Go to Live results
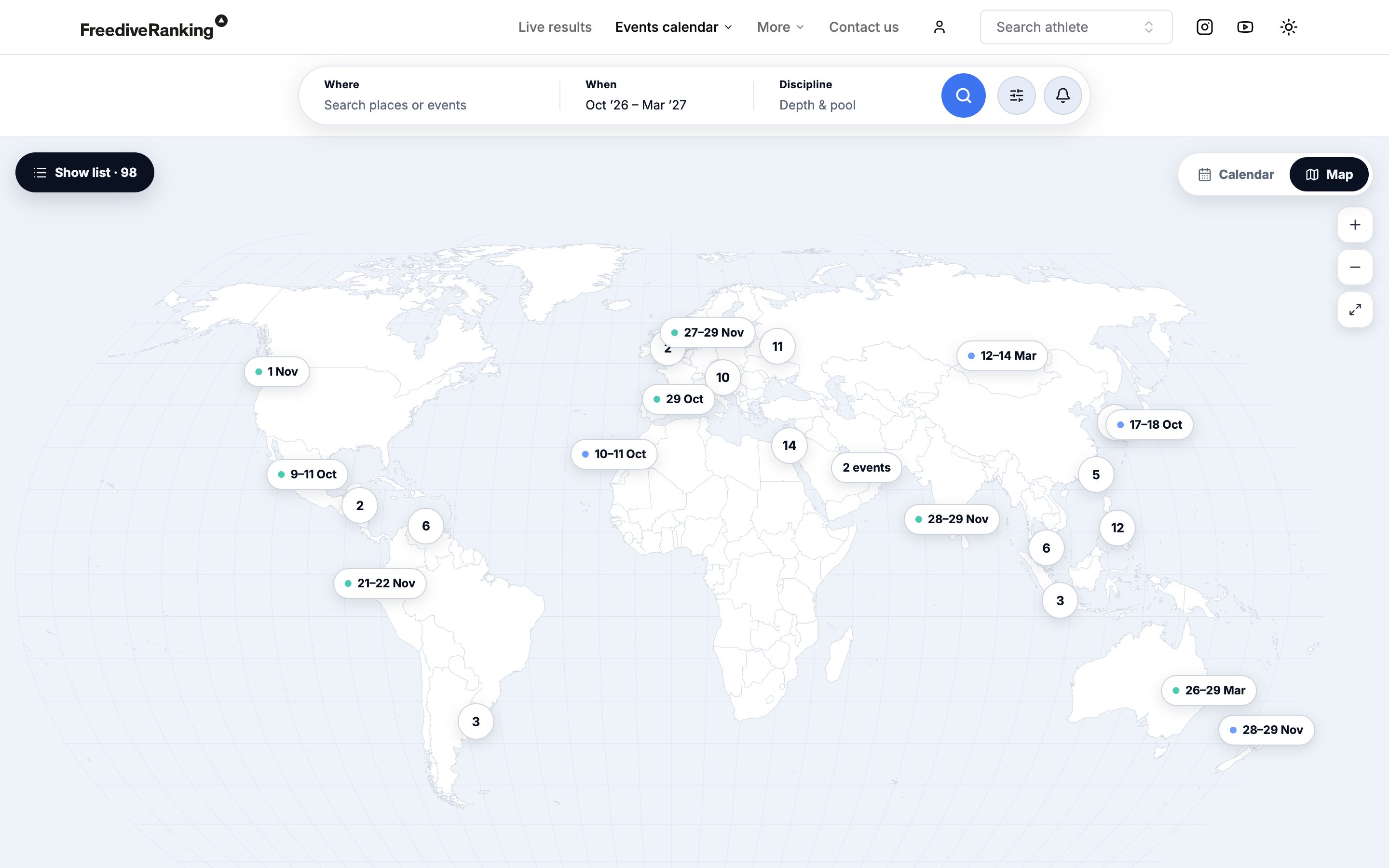This screenshot has height=868, width=1389. (x=555, y=27)
